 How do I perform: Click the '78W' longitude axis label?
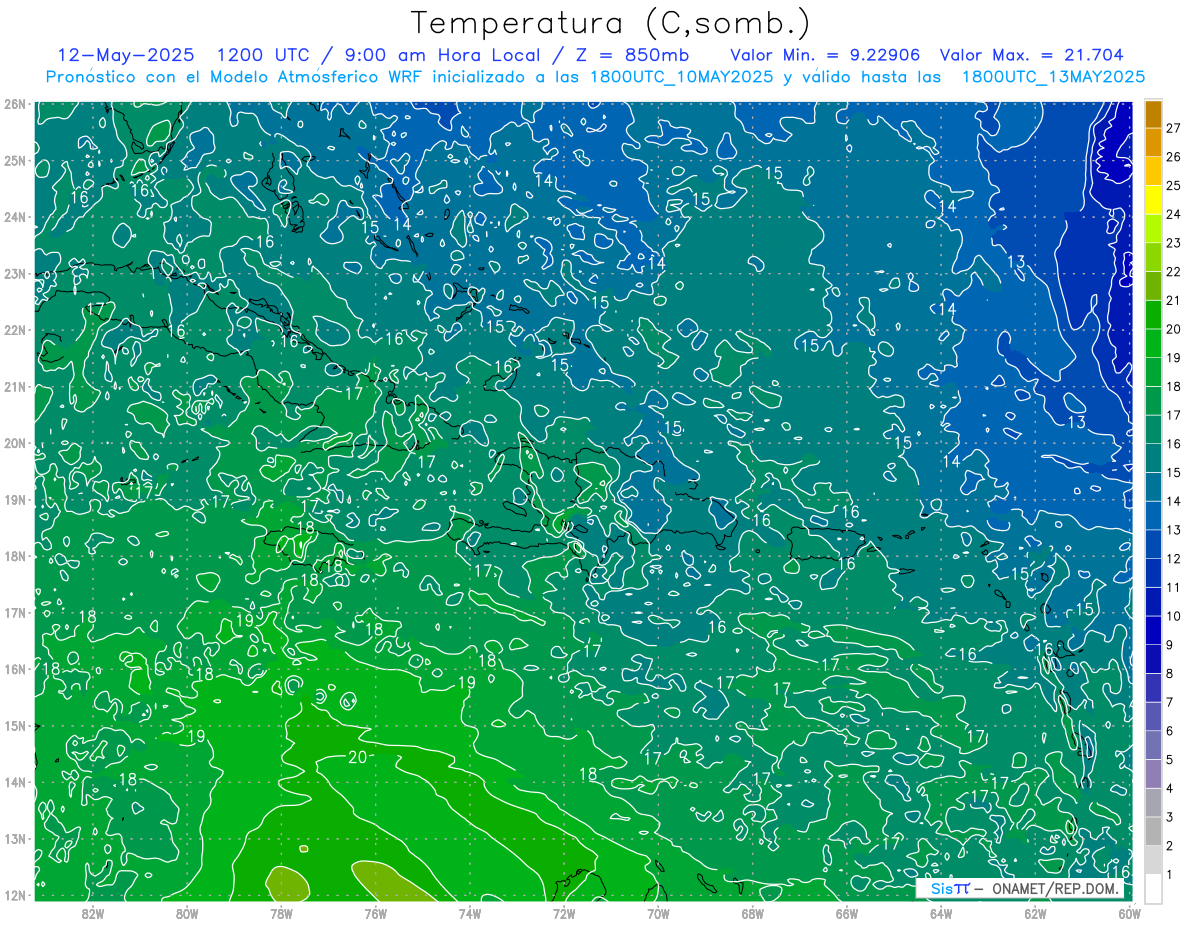click(x=281, y=913)
